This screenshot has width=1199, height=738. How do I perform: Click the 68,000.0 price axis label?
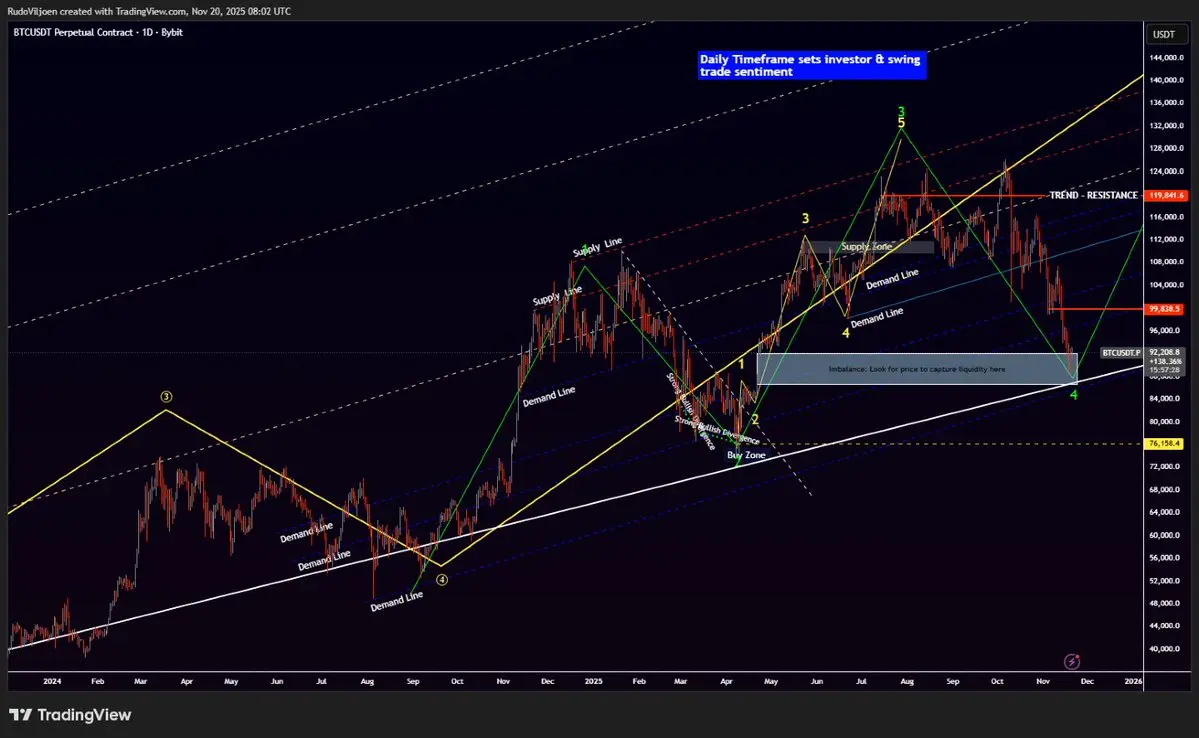[x=1165, y=489]
